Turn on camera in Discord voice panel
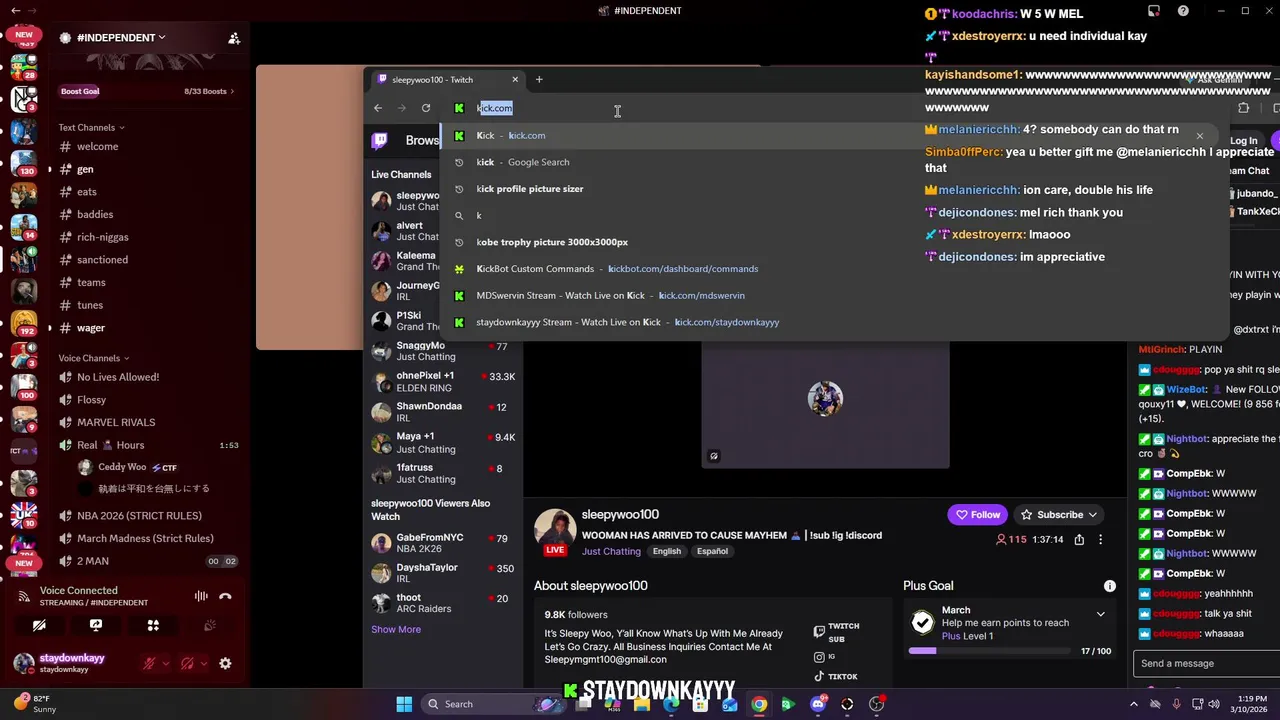The image size is (1280, 720). [39, 625]
